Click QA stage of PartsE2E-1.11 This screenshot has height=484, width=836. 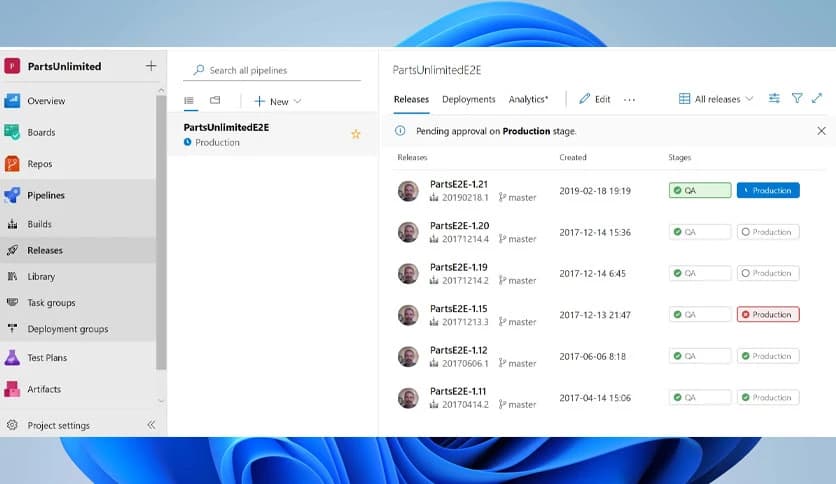pos(700,398)
